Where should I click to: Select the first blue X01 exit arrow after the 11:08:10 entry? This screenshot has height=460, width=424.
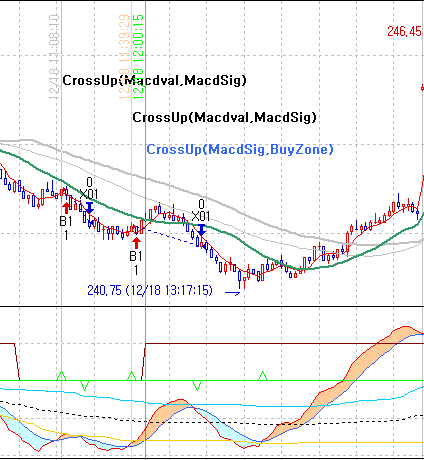coord(89,207)
